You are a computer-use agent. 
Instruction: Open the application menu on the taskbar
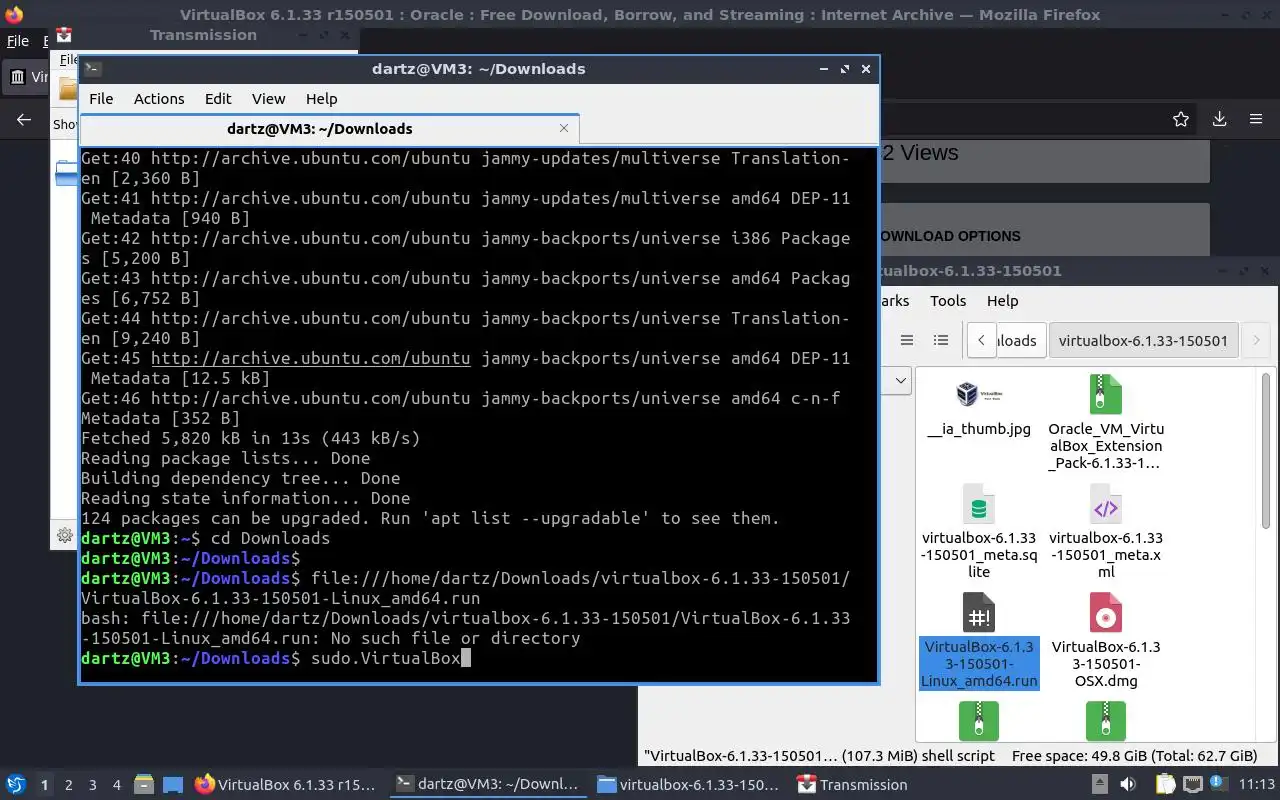(x=16, y=785)
